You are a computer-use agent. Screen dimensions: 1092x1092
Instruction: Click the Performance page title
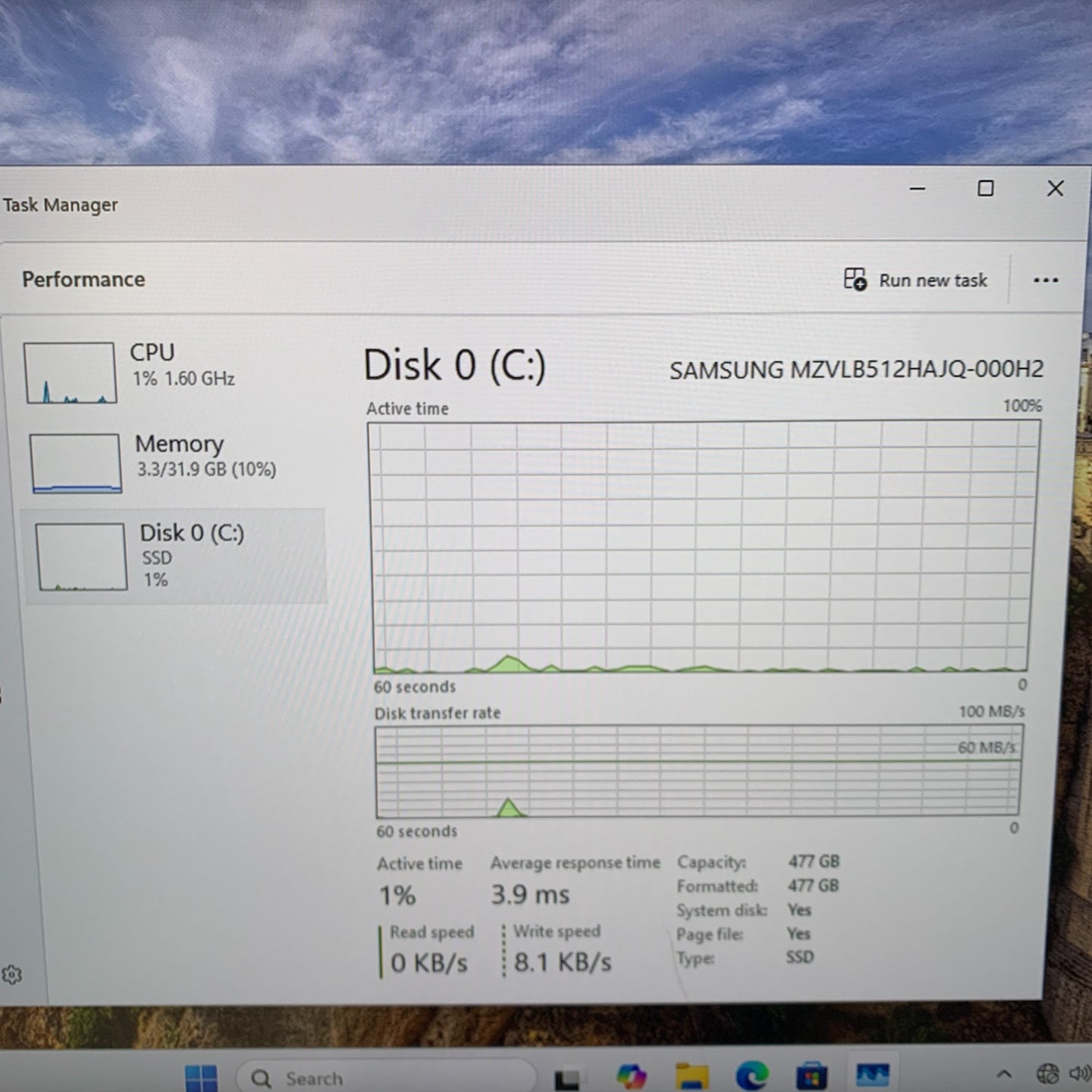(x=83, y=280)
